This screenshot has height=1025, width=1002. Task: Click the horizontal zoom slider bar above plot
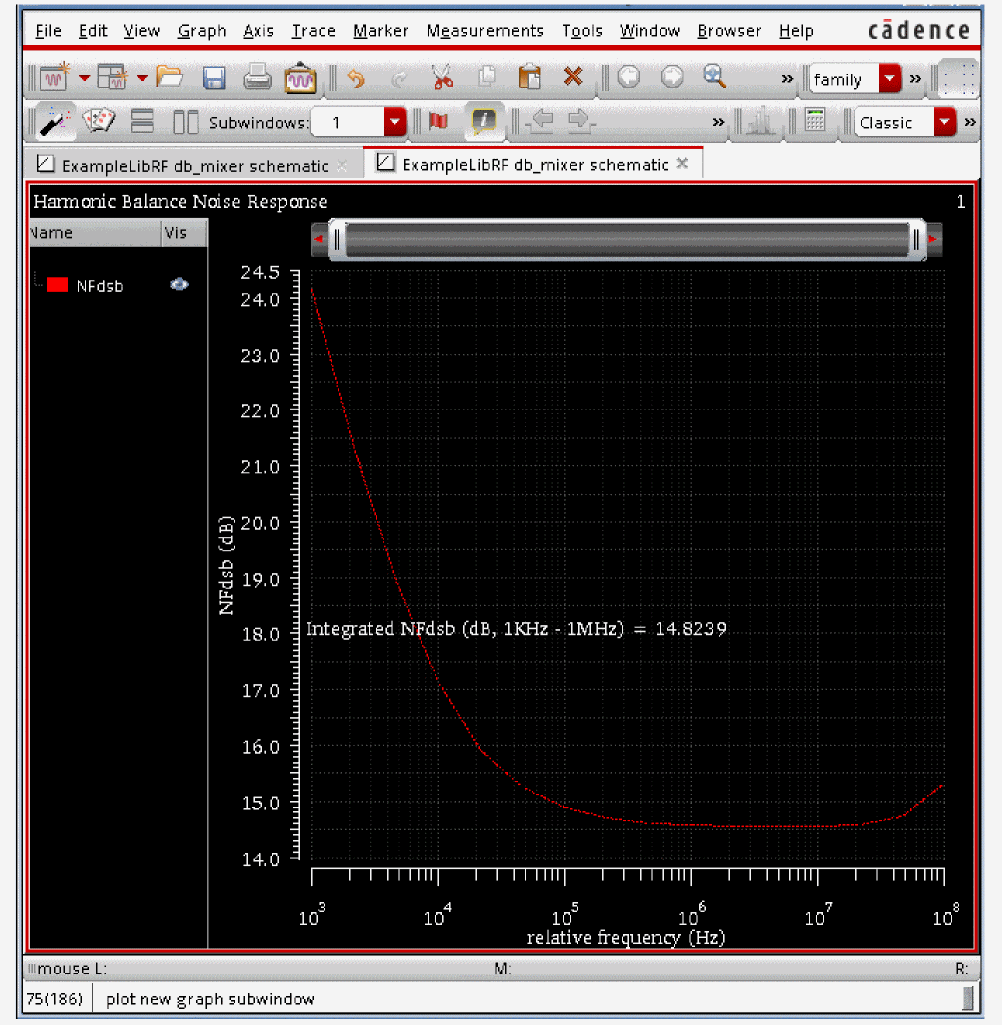tap(625, 240)
